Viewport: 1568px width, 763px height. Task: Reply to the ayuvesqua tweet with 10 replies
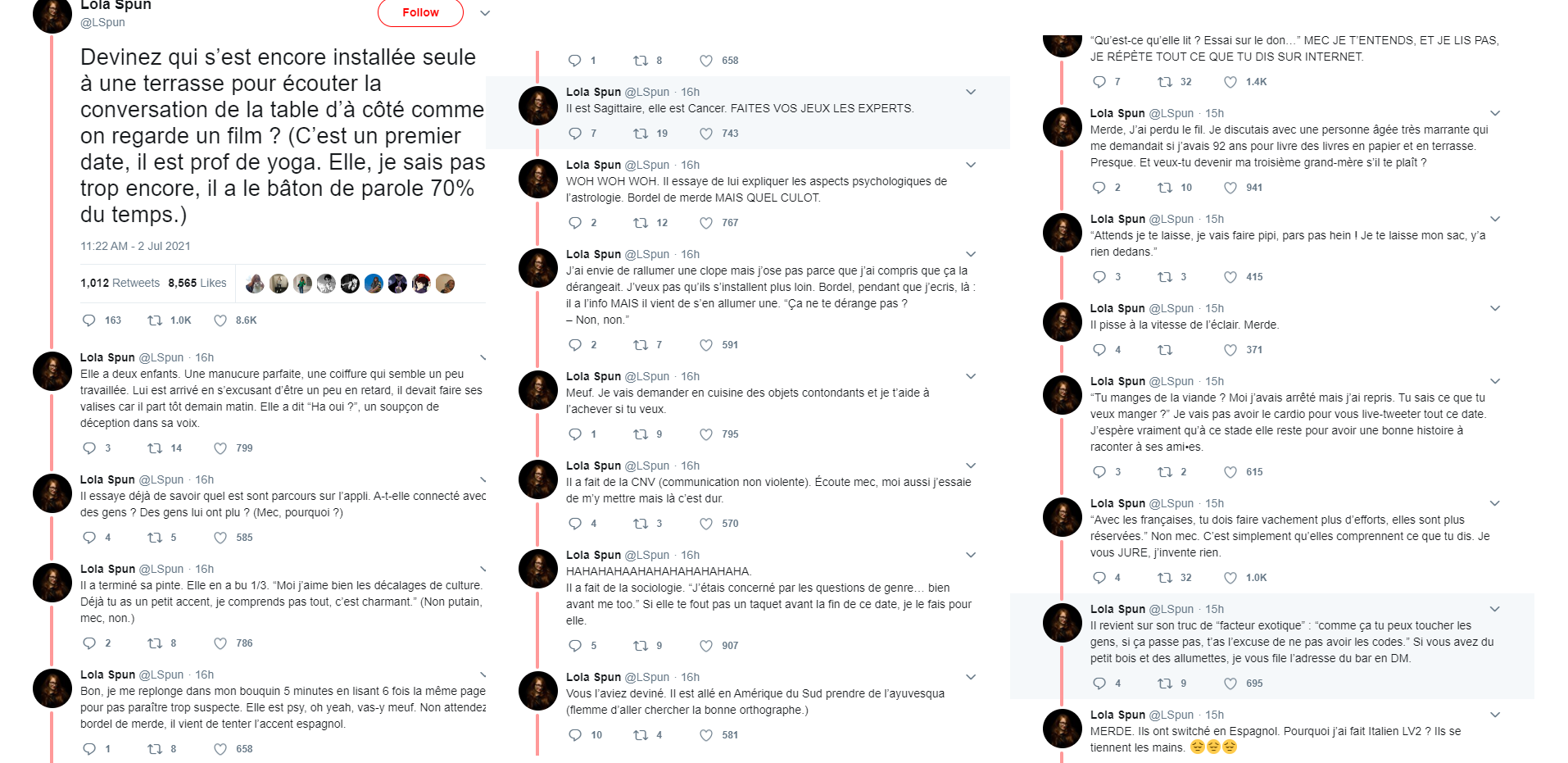(575, 735)
